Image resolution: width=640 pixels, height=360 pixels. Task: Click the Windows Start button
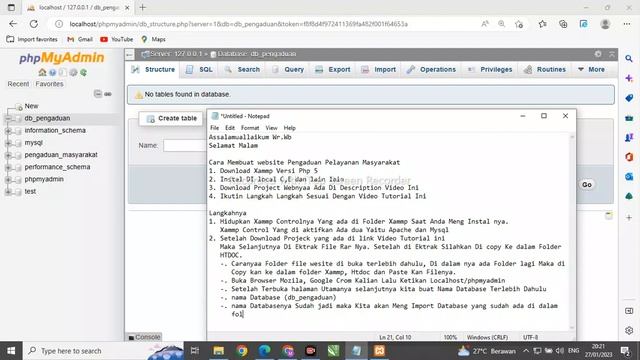[x=11, y=351]
